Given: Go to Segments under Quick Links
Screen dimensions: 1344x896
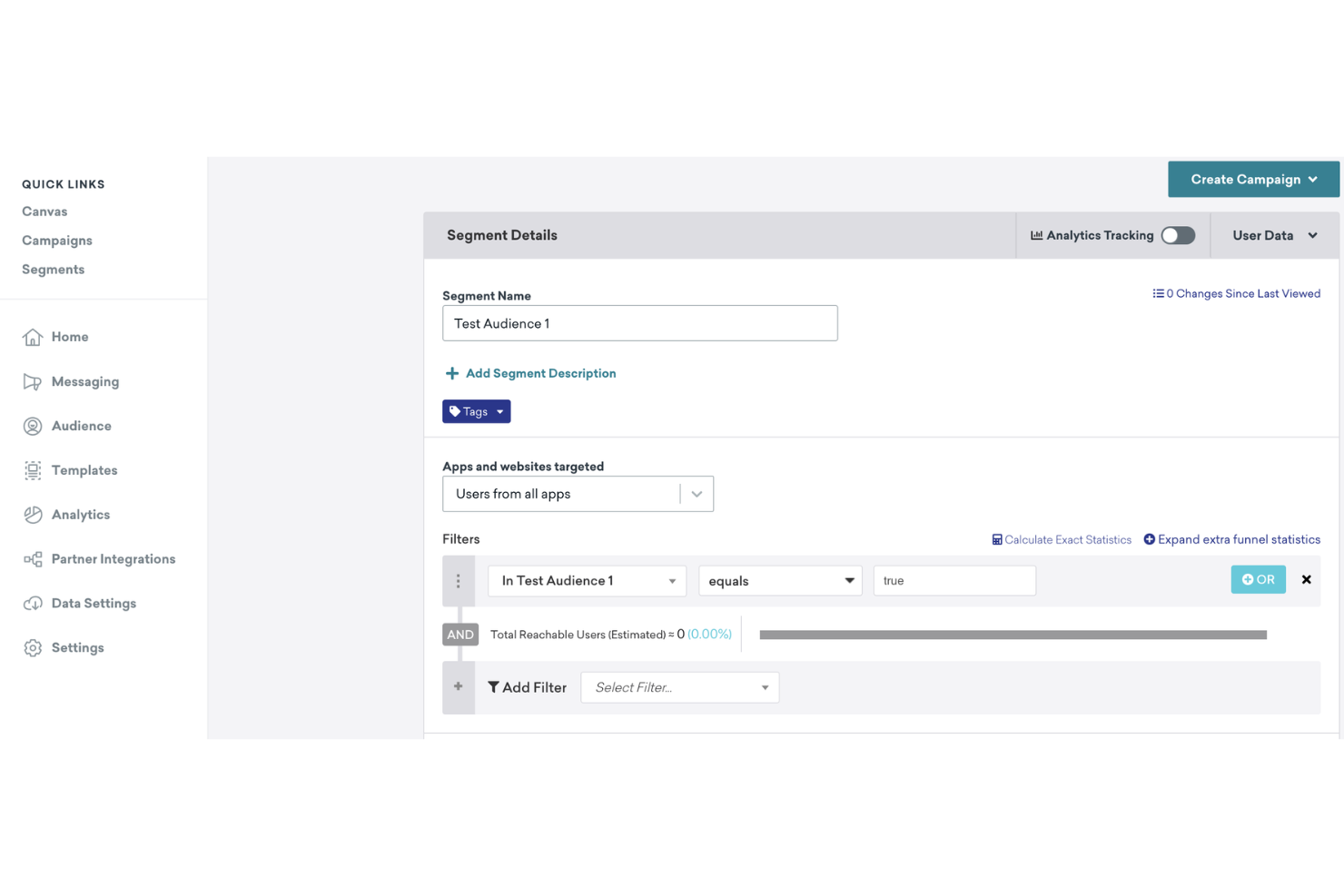Looking at the screenshot, I should 53,269.
